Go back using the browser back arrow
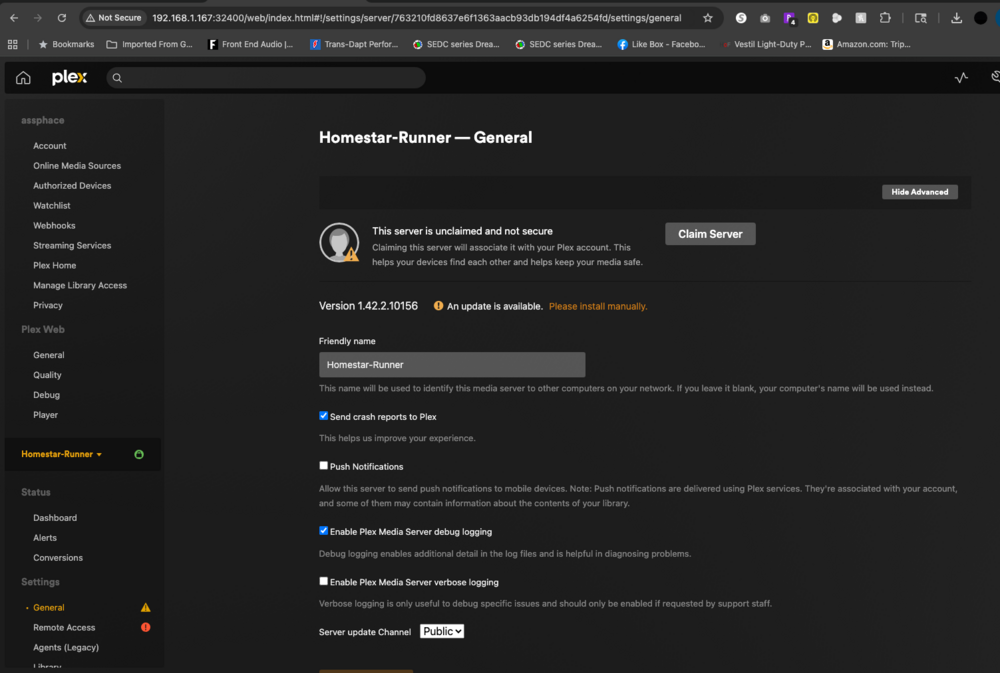This screenshot has width=1000, height=673. point(14,18)
